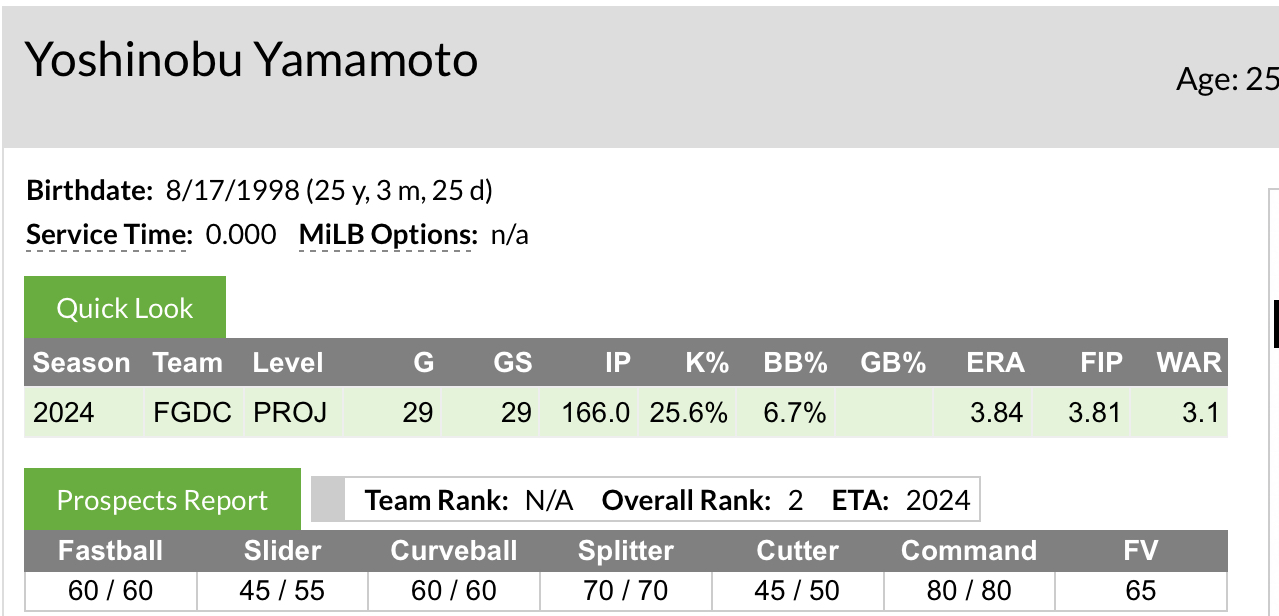Image resolution: width=1279 pixels, height=616 pixels.
Task: Select the 2024 FGDC projection row
Action: (x=626, y=412)
